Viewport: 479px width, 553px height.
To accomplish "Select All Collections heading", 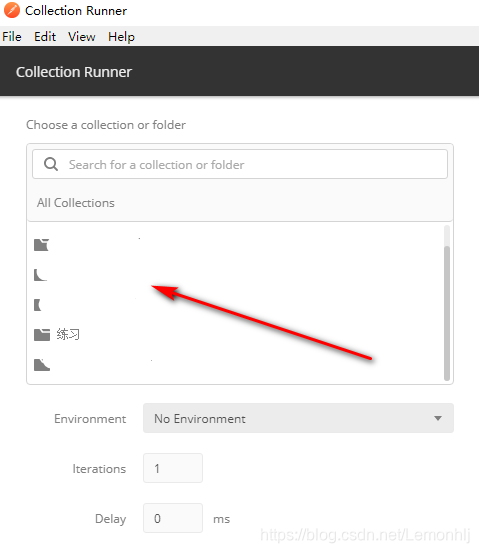I will (76, 203).
